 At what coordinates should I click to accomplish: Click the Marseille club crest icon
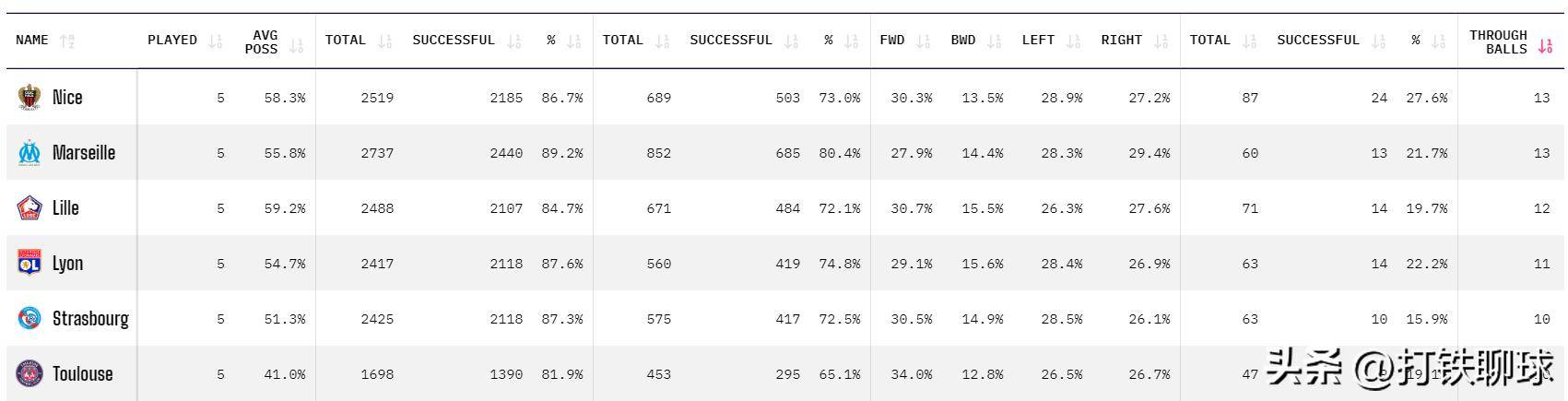click(29, 152)
